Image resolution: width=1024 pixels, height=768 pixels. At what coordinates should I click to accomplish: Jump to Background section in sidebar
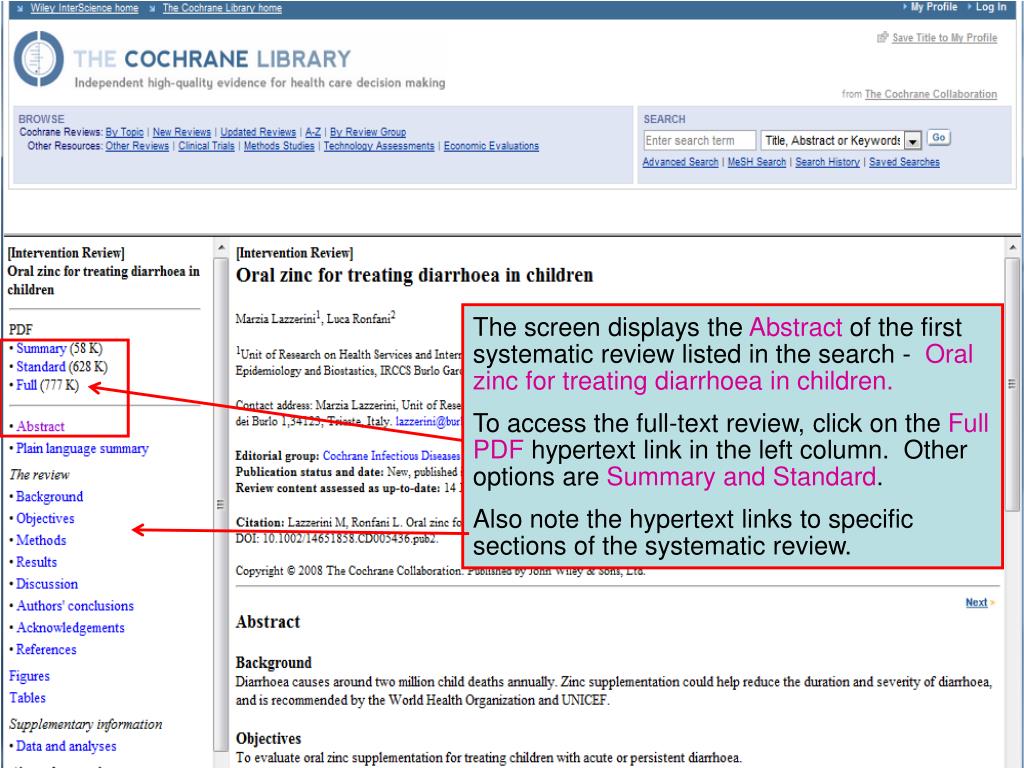(50, 496)
